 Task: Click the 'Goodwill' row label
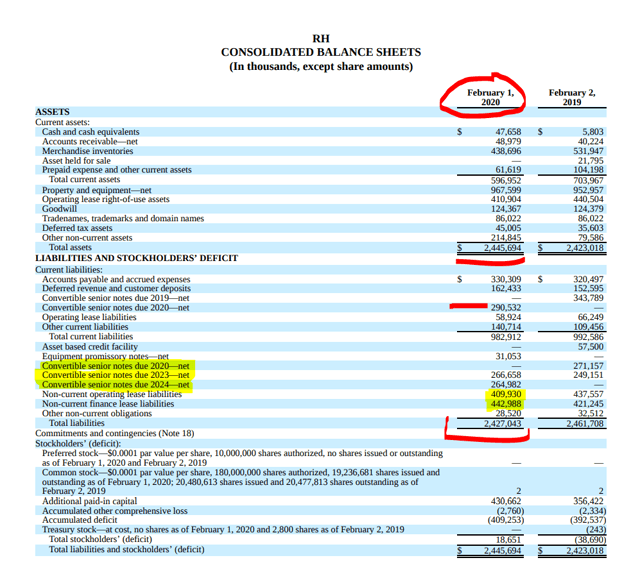(x=59, y=209)
